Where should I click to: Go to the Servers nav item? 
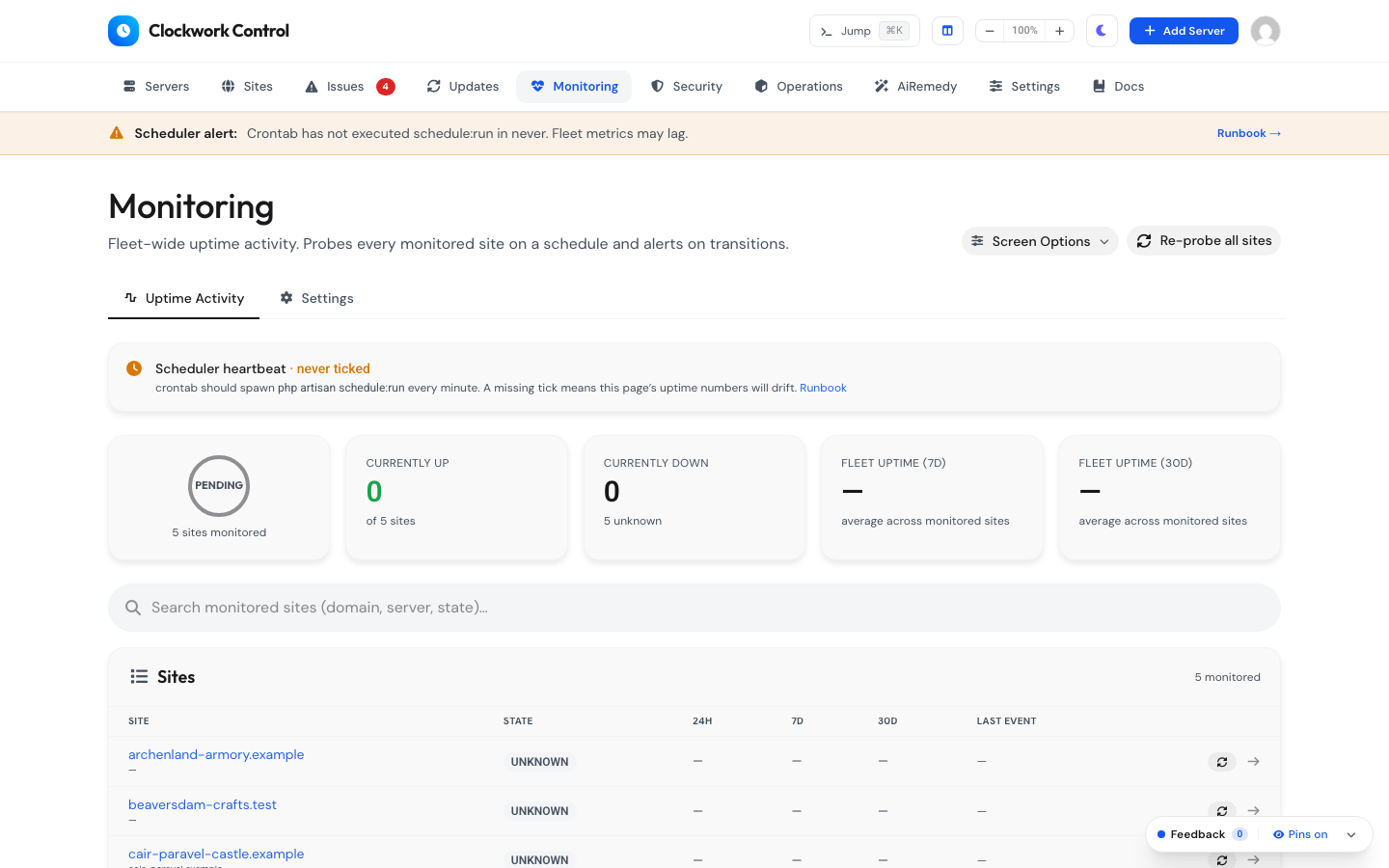[x=156, y=87]
